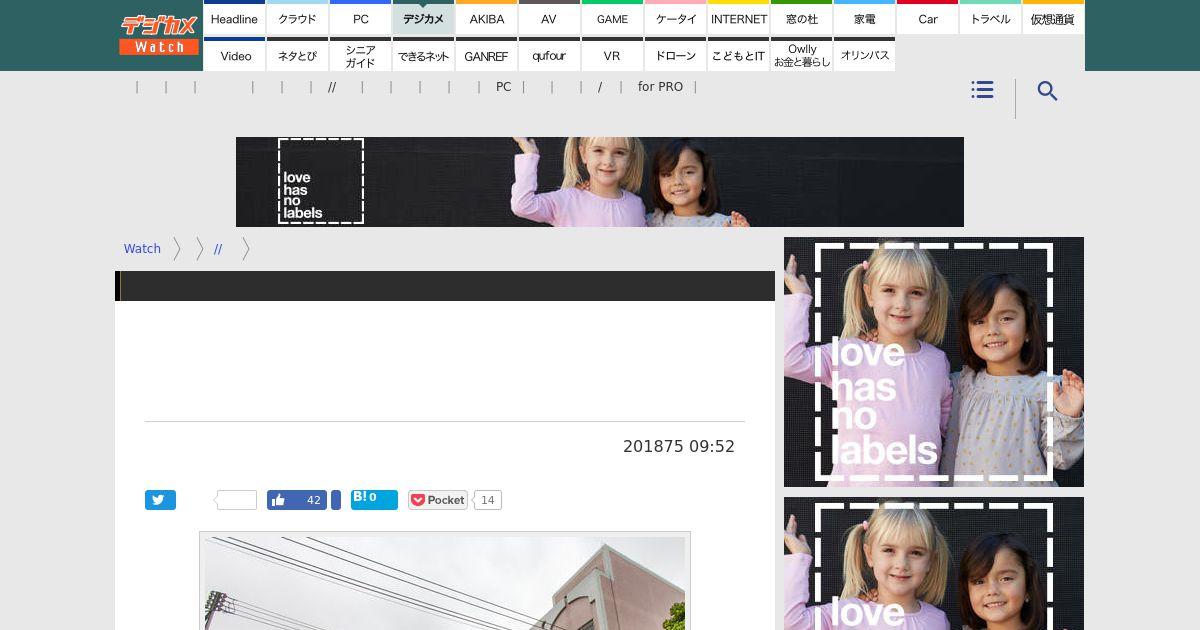This screenshot has width=1200, height=630.
Task: Select the デジカメ tab
Action: 423,18
